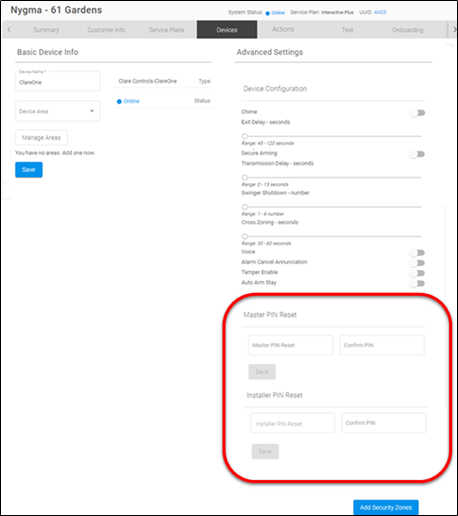Click the Cross Zoning slider handle
This screenshot has height=516, width=458.
pyautogui.click(x=245, y=236)
